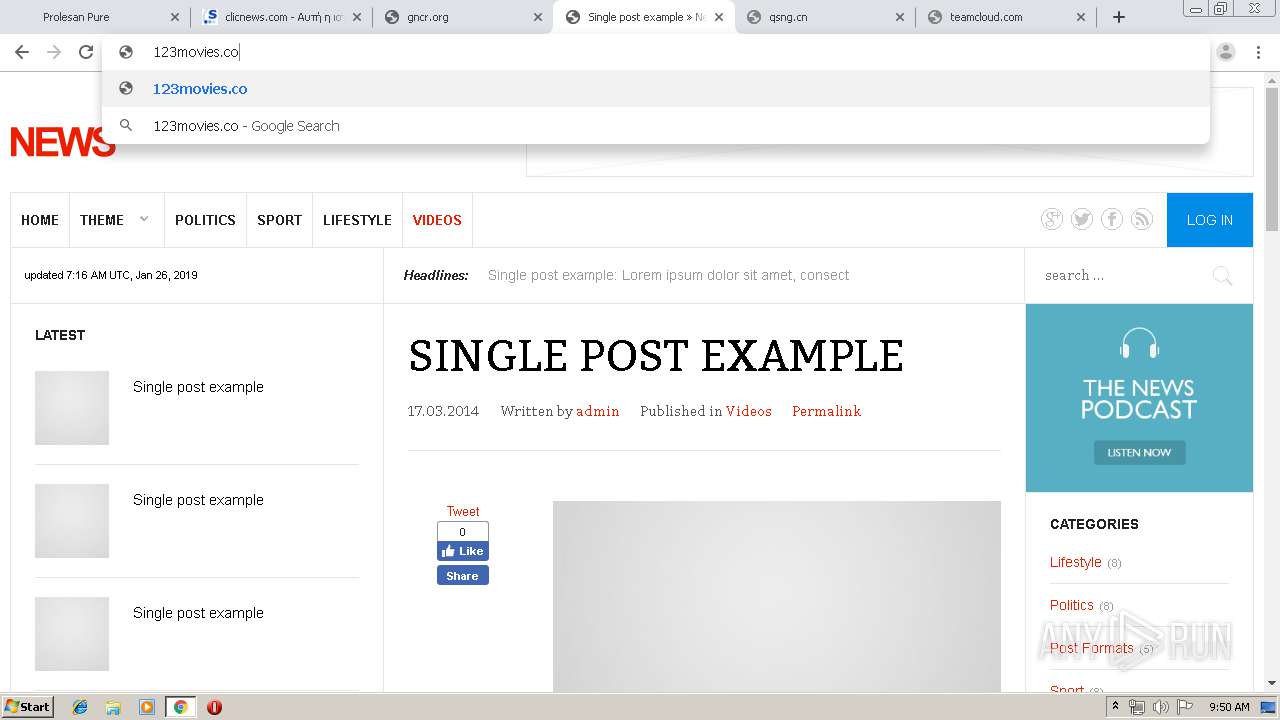Open the file explorer taskbar icon
The image size is (1280, 720).
(x=113, y=707)
